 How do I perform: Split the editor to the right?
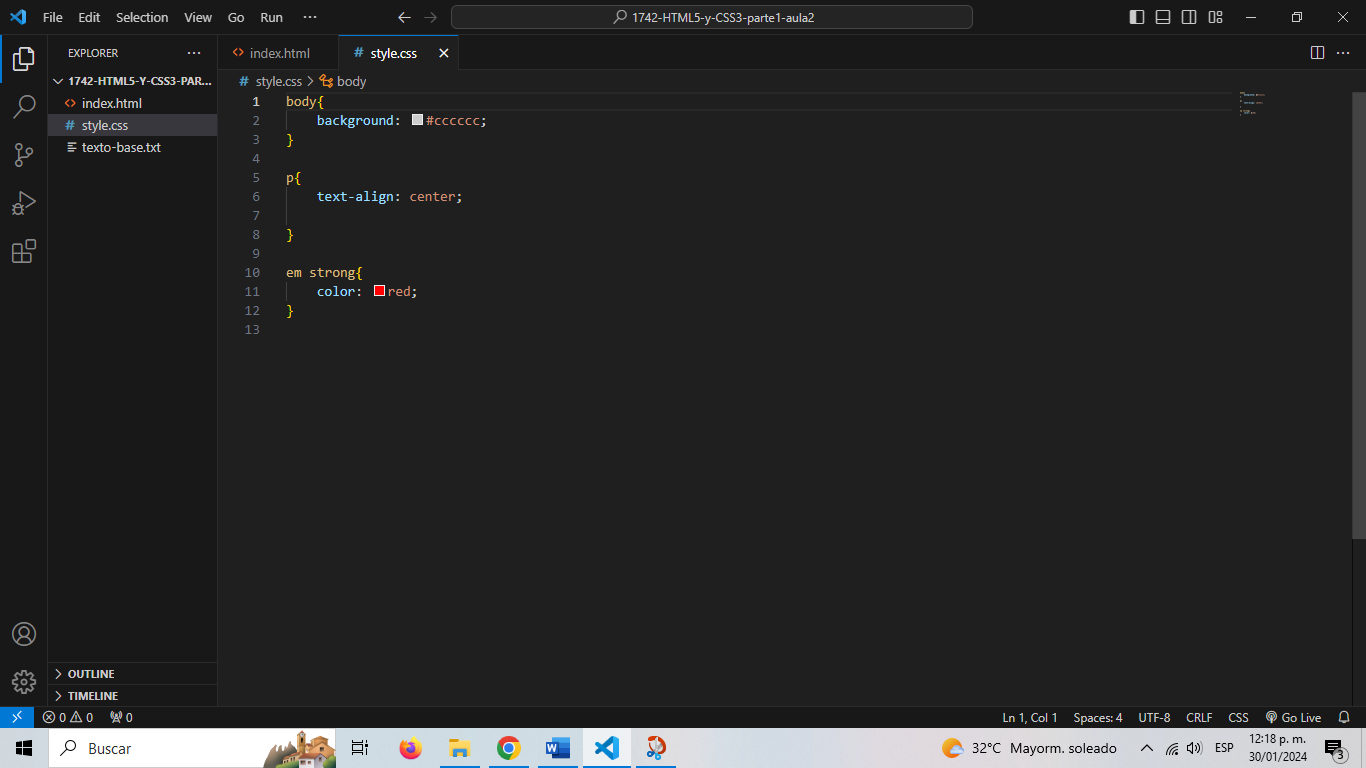coord(1317,53)
